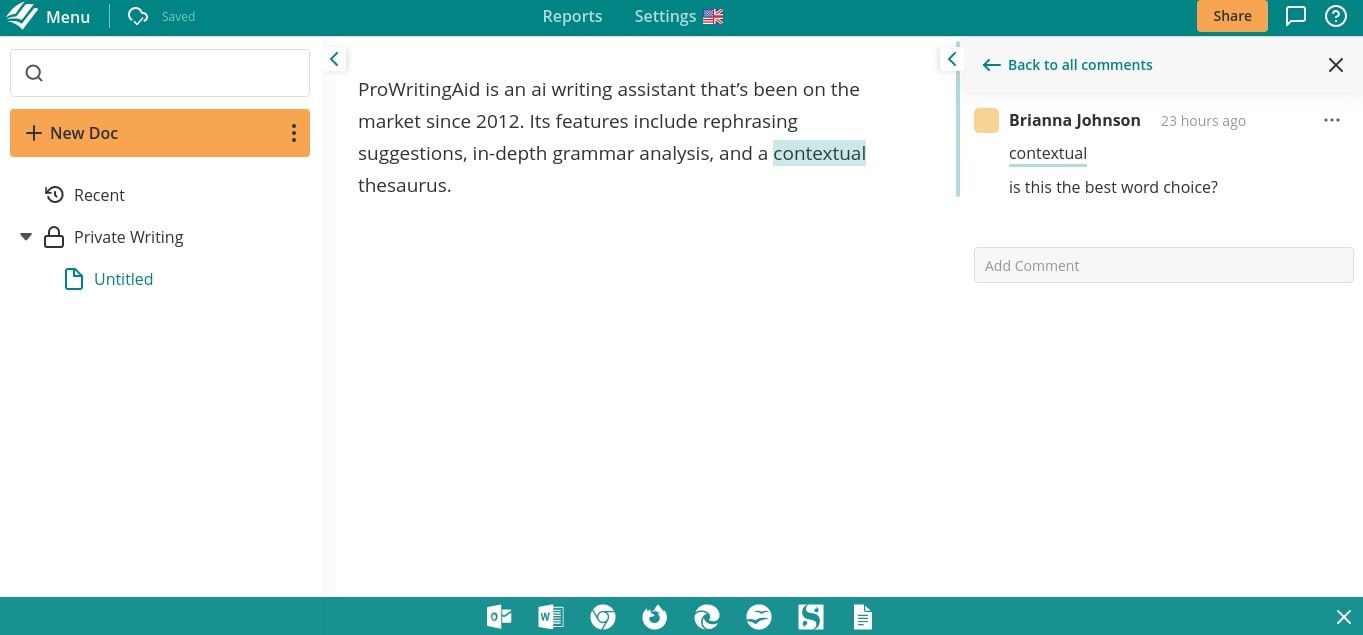The width and height of the screenshot is (1363, 635).
Task: Open the OpenOffice integration icon
Action: pos(759,617)
